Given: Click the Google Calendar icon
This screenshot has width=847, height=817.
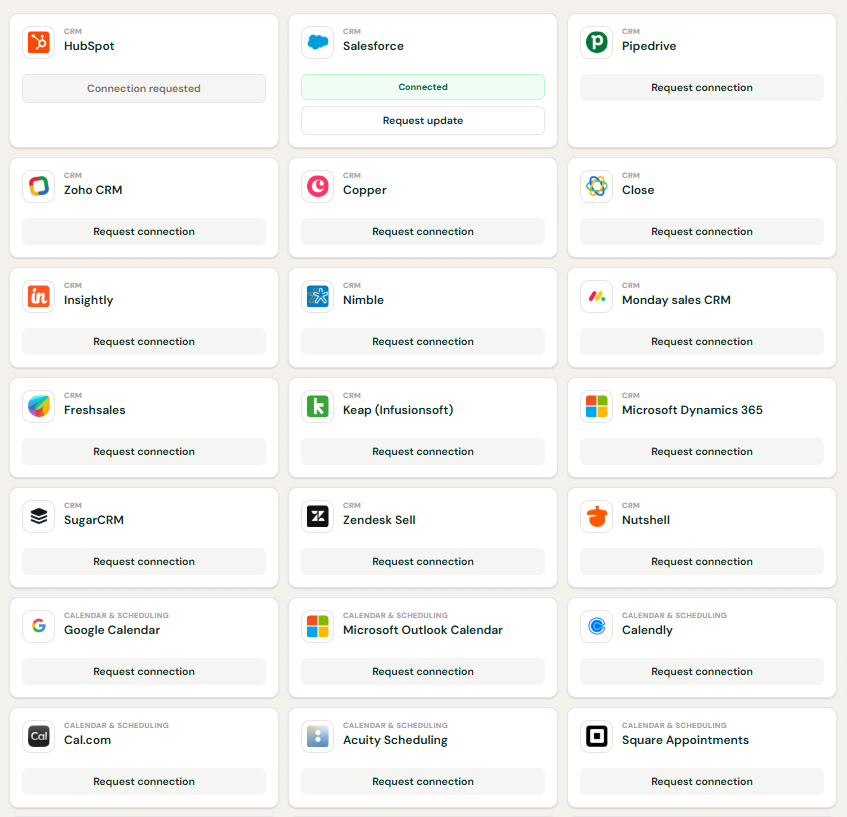Looking at the screenshot, I should tap(39, 626).
